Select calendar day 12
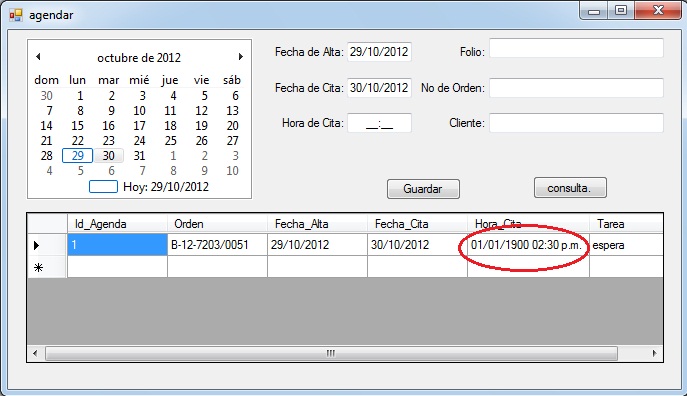The height and width of the screenshot is (396, 687). click(202, 111)
